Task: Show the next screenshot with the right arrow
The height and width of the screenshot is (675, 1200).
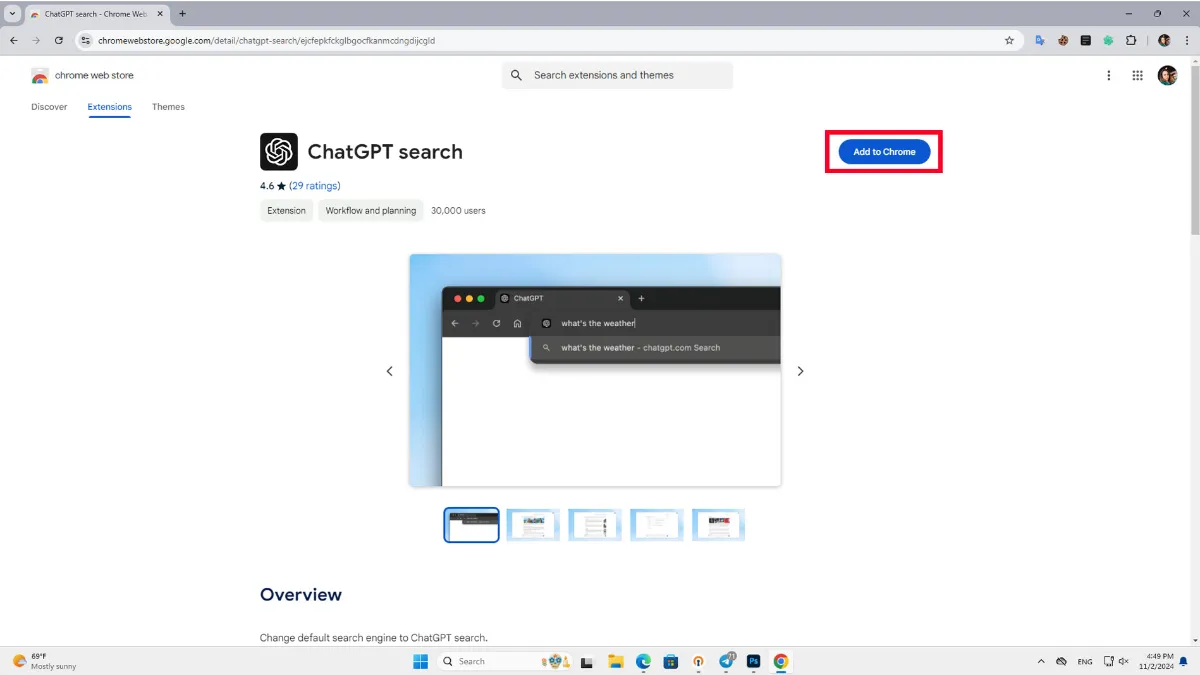Action: pyautogui.click(x=800, y=371)
